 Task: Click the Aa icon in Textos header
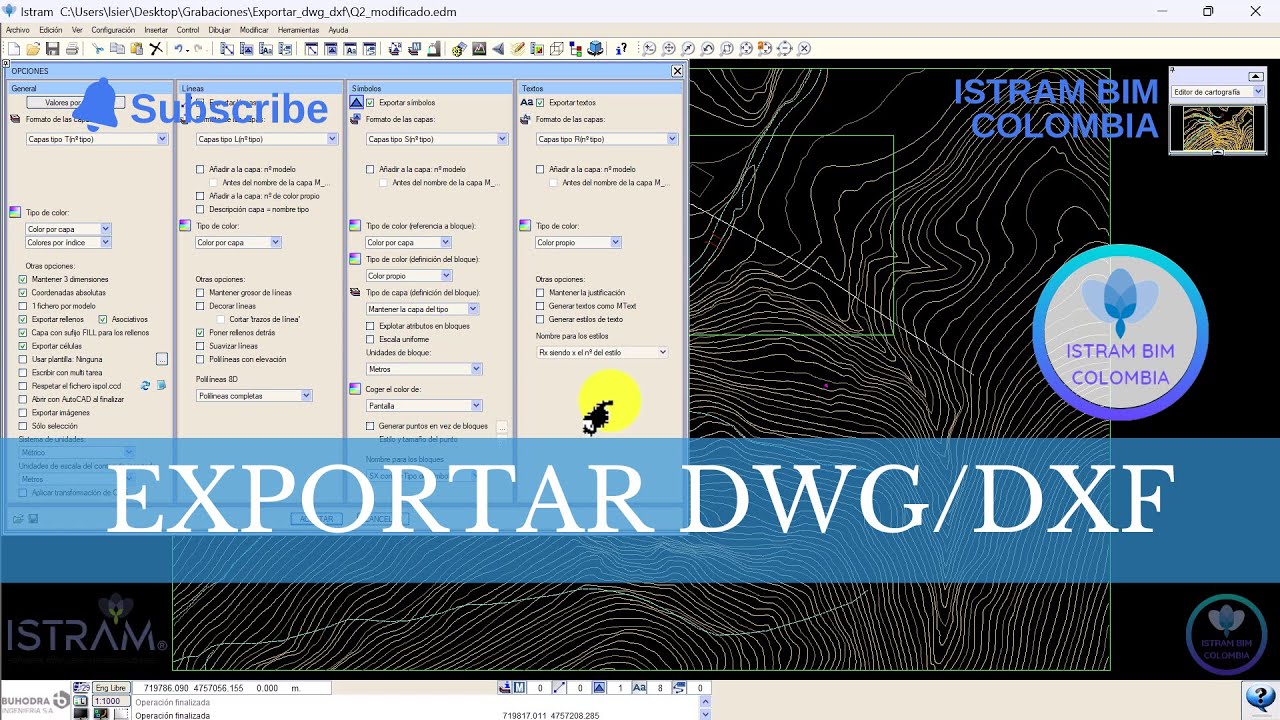click(x=526, y=103)
